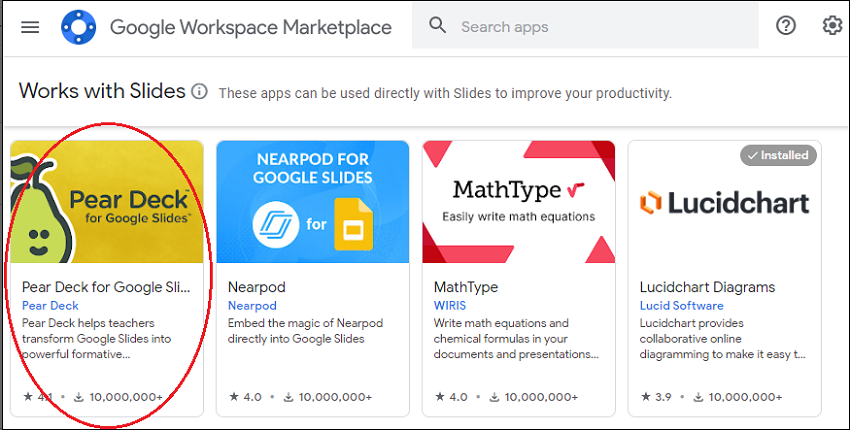
Task: Open the MathType banner image
Action: (519, 202)
